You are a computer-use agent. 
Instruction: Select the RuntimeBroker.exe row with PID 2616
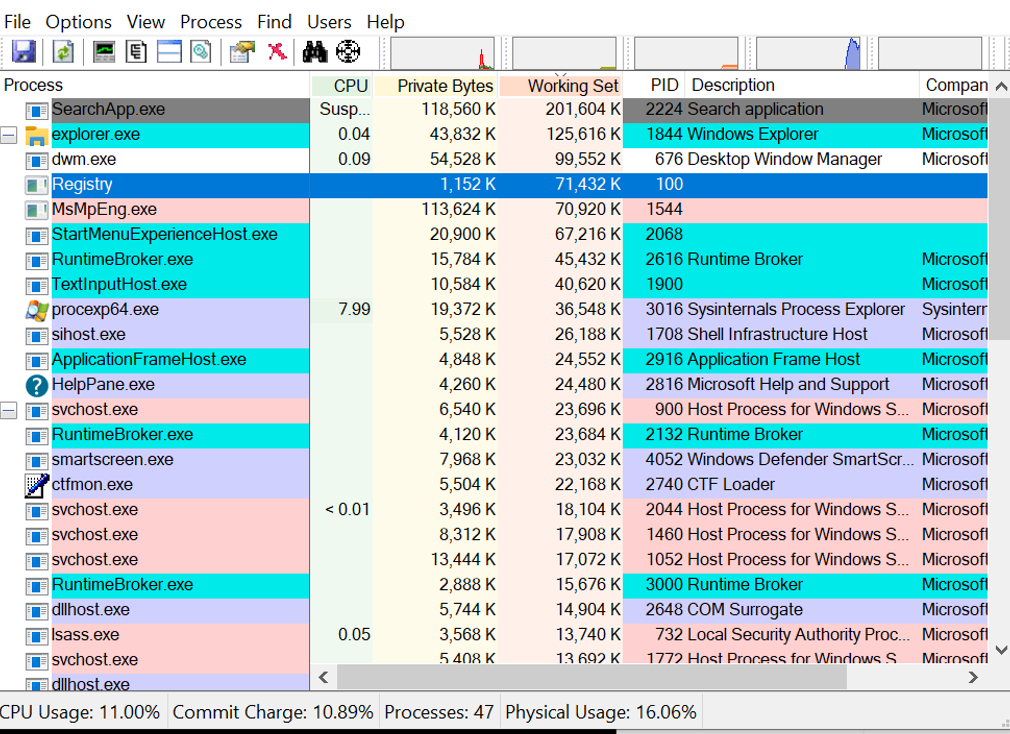[494, 260]
